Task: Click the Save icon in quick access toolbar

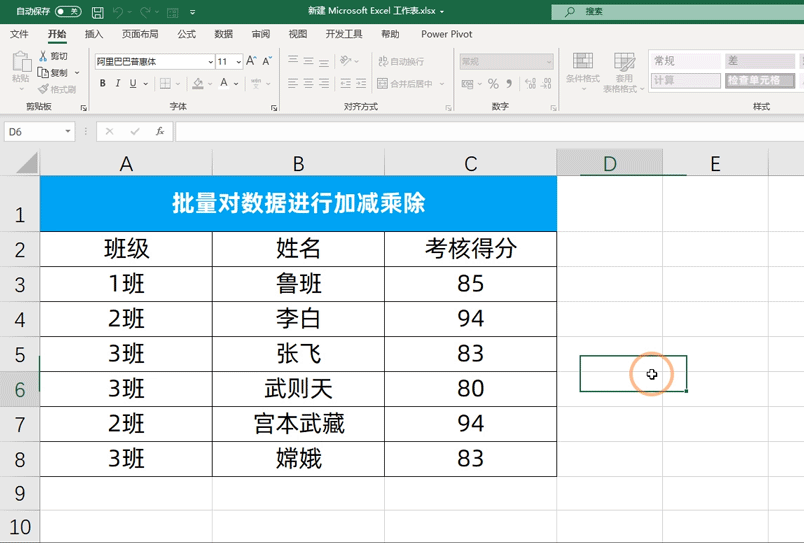Action: pos(97,12)
